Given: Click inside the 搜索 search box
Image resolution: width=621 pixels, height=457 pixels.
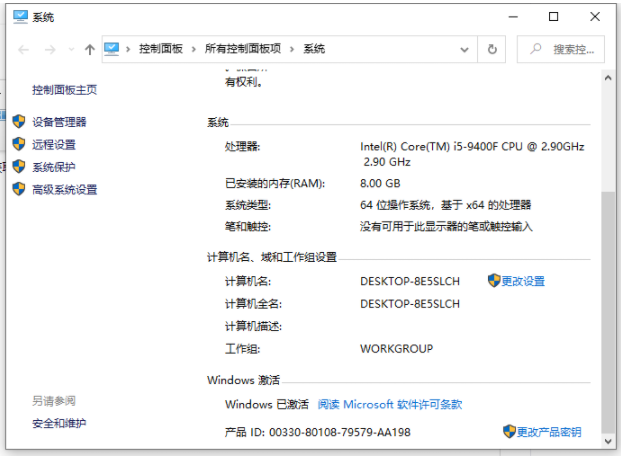Looking at the screenshot, I should tap(570, 49).
